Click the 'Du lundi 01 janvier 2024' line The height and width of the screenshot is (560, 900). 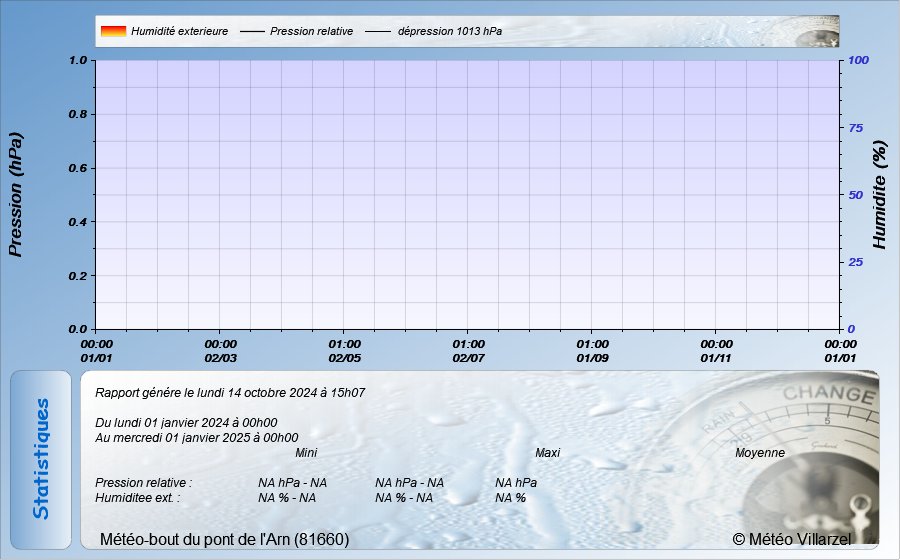186,423
